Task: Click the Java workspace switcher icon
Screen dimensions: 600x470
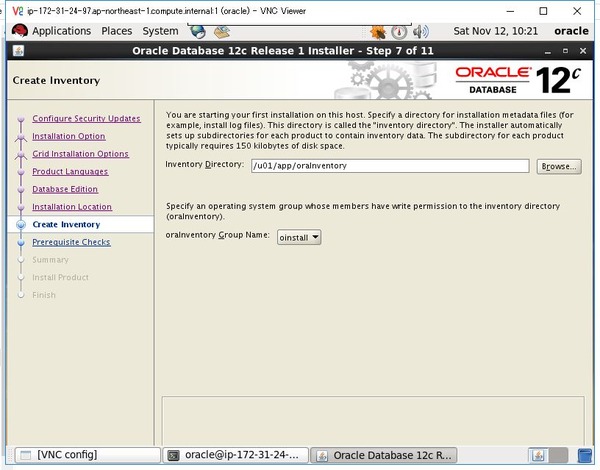Action: pyautogui.click(x=538, y=455)
